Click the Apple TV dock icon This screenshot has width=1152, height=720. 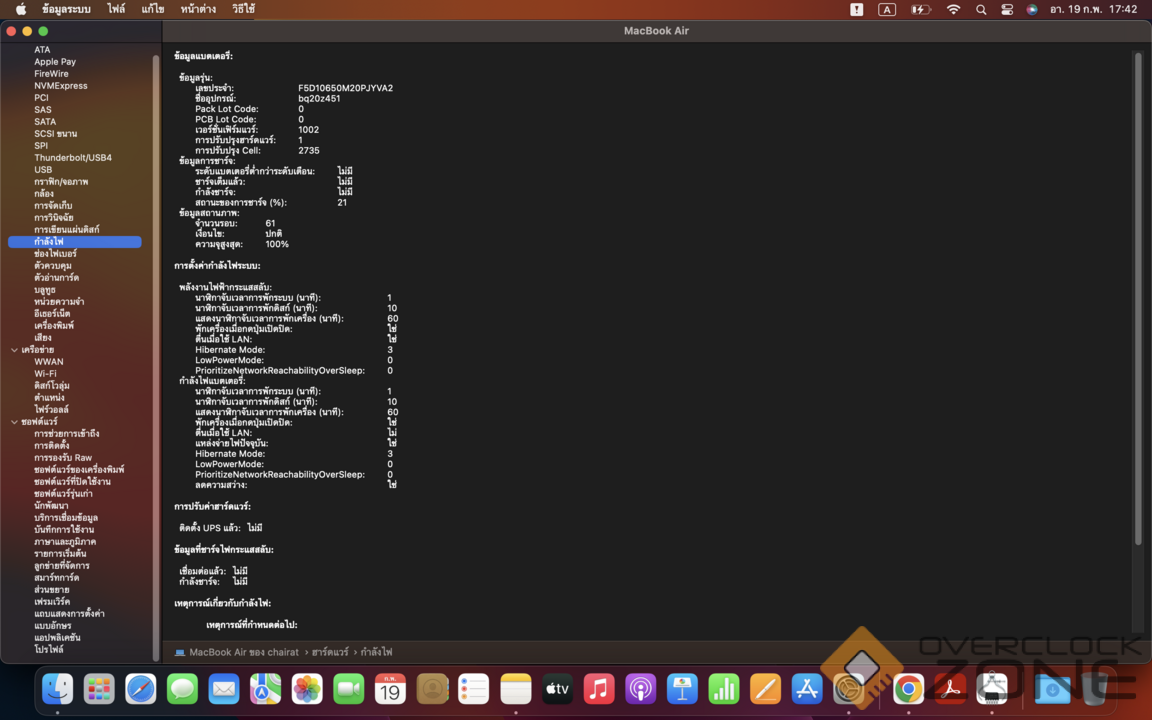pyautogui.click(x=557, y=689)
